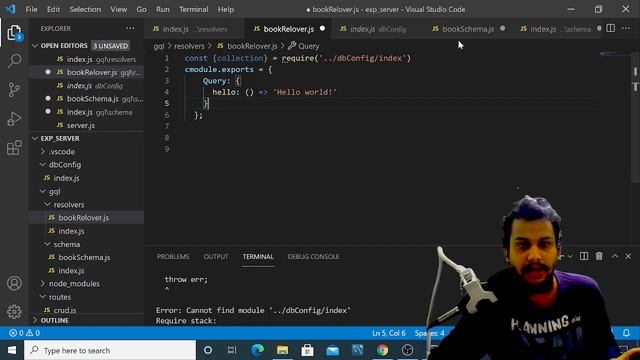Viewport: 640px width, 360px height.
Task: Close the terminal panel
Action: pos(628,256)
